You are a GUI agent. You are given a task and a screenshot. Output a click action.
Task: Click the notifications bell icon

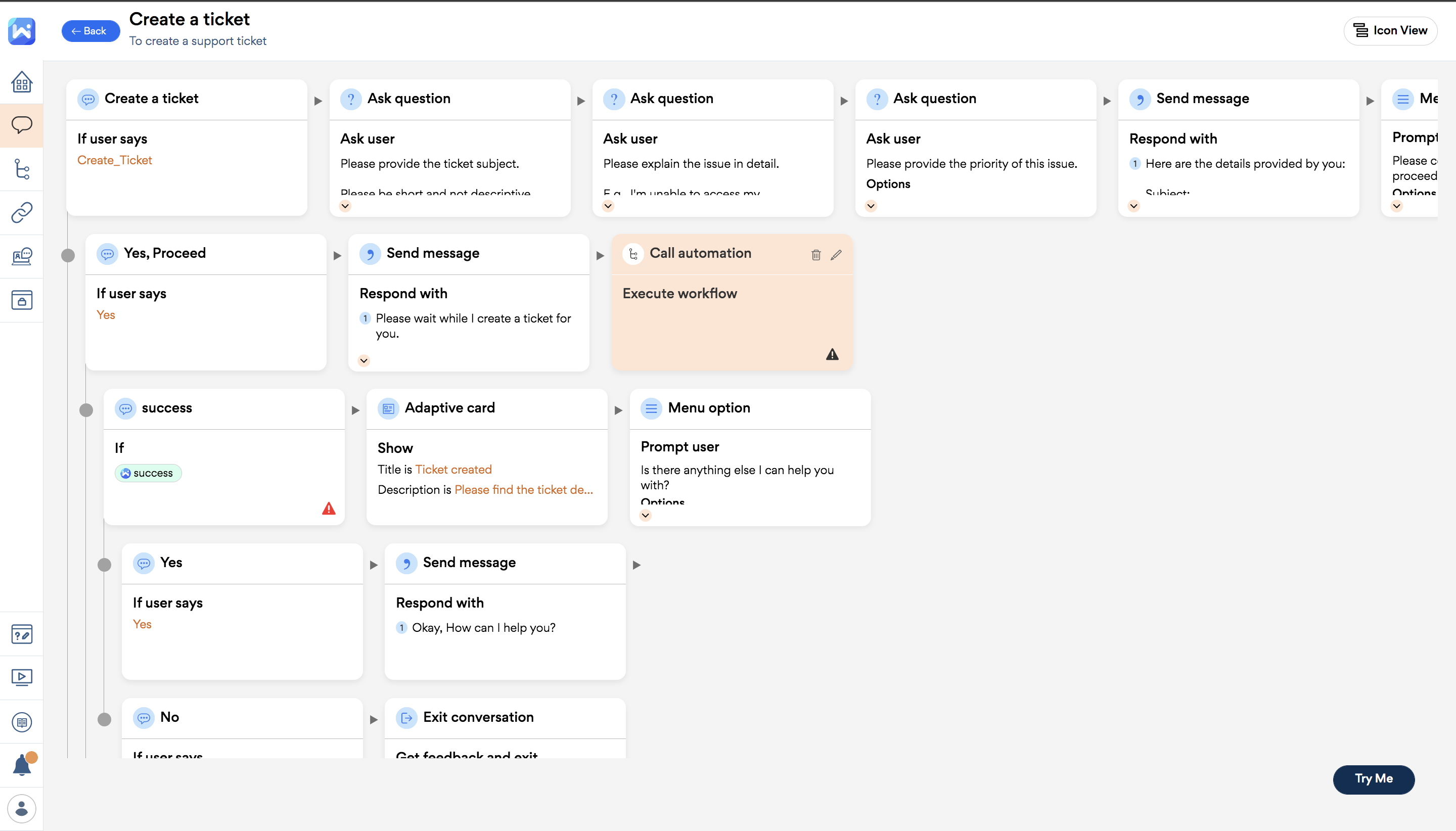tap(22, 765)
